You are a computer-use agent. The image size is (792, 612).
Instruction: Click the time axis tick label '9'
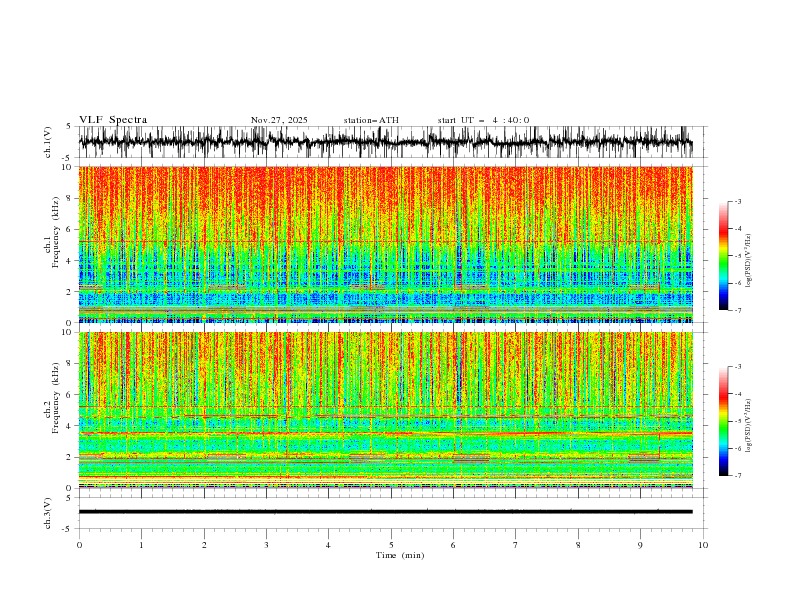(x=640, y=545)
